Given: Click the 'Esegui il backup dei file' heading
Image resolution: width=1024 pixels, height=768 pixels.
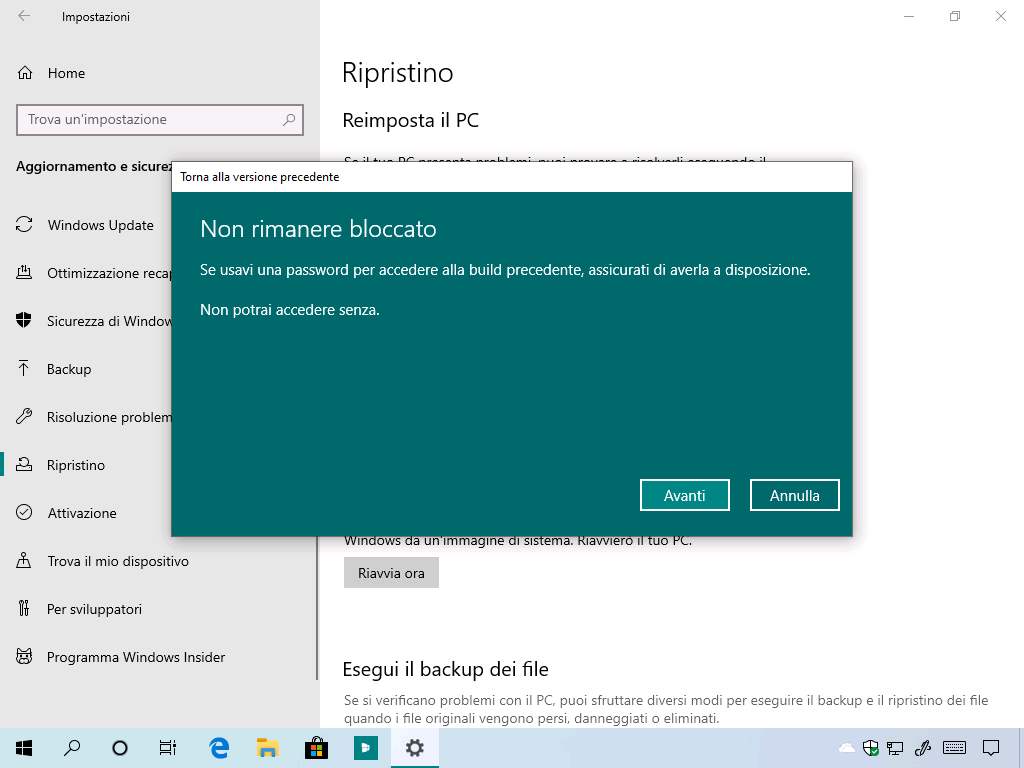Looking at the screenshot, I should 445,669.
